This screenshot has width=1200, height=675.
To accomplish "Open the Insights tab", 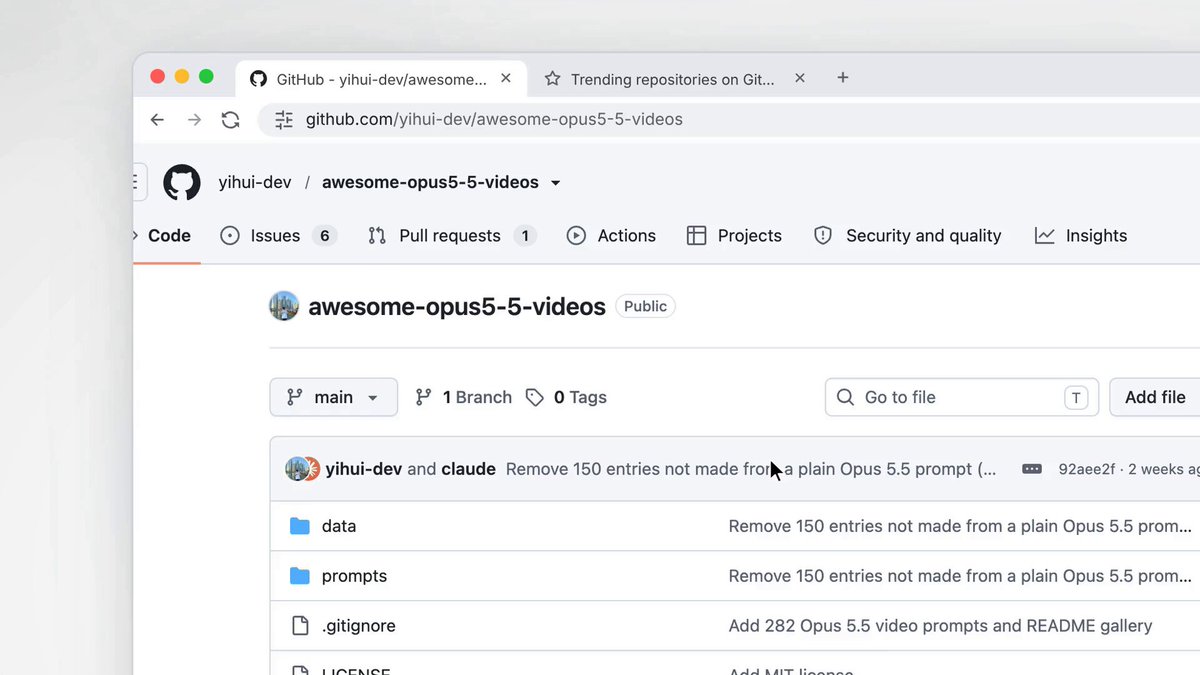I will (x=1081, y=236).
